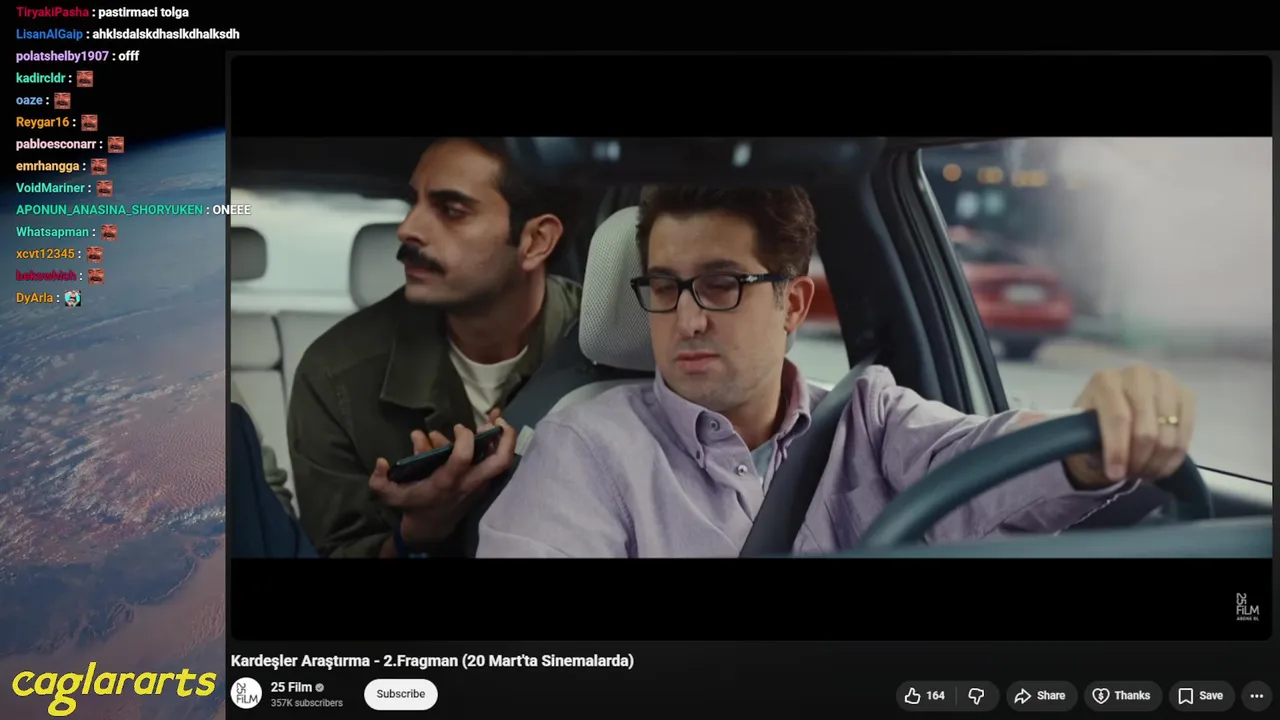Click username APONUN_ANASINA_SHORYUKEN in chat
Viewport: 1280px width, 720px height.
pyautogui.click(x=109, y=210)
